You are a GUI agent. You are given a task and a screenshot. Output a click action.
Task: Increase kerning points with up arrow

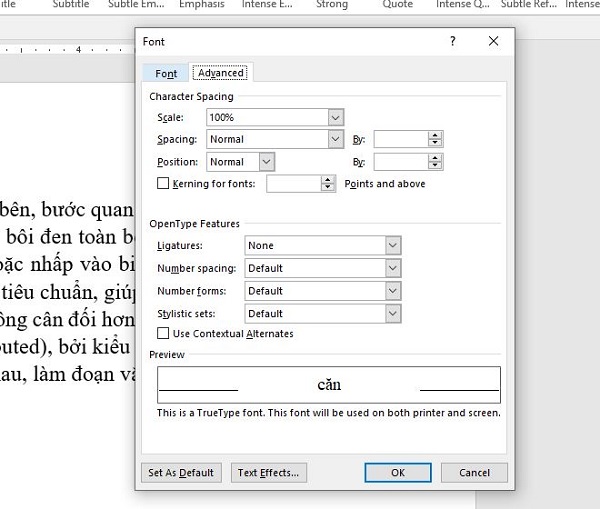tap(328, 180)
